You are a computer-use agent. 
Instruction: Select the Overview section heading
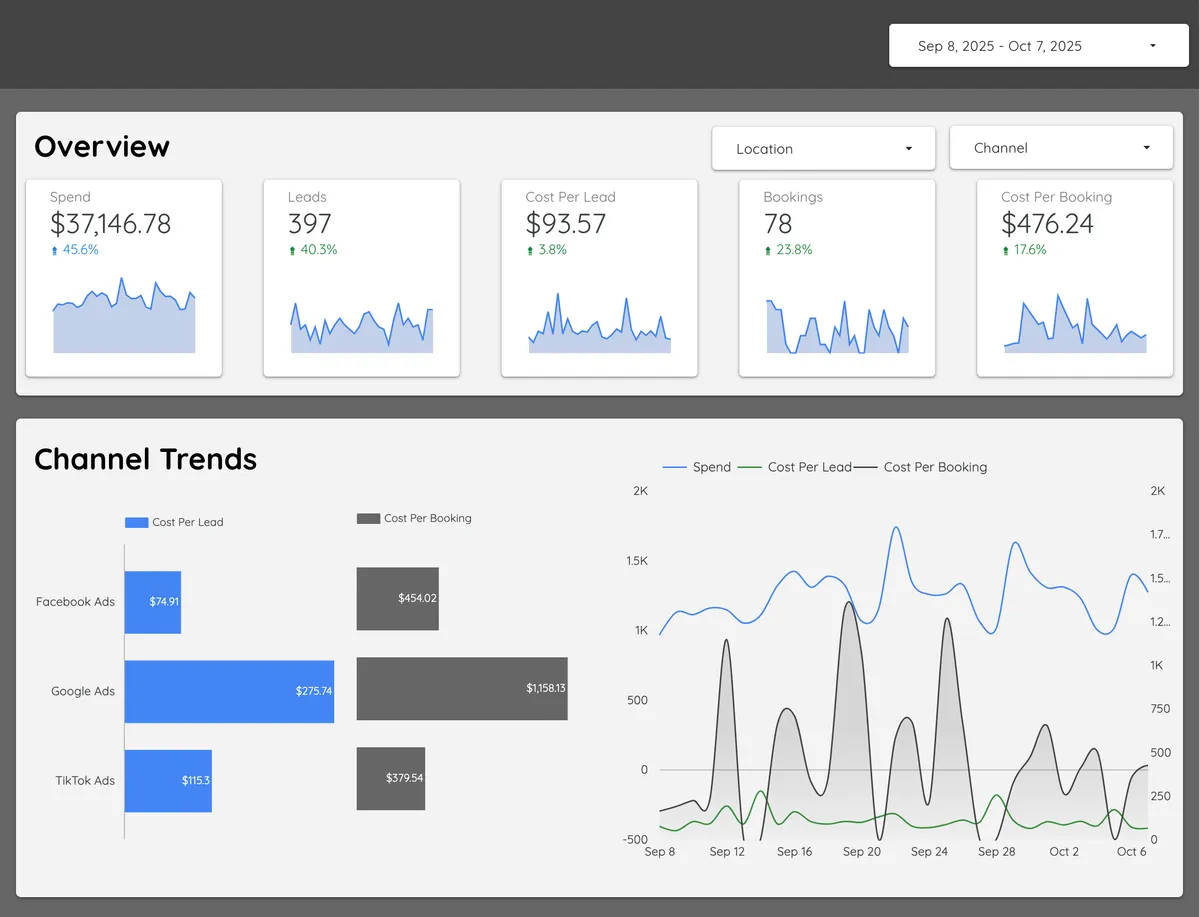click(103, 146)
